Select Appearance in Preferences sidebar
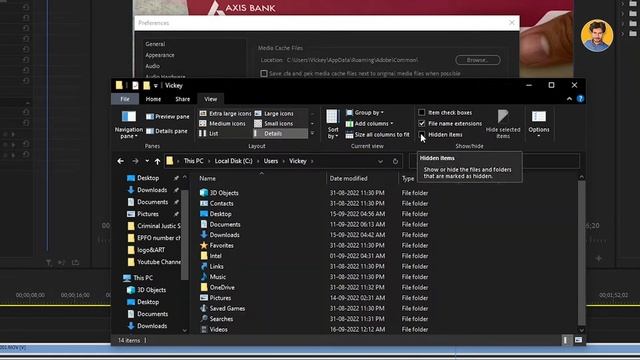 point(160,55)
